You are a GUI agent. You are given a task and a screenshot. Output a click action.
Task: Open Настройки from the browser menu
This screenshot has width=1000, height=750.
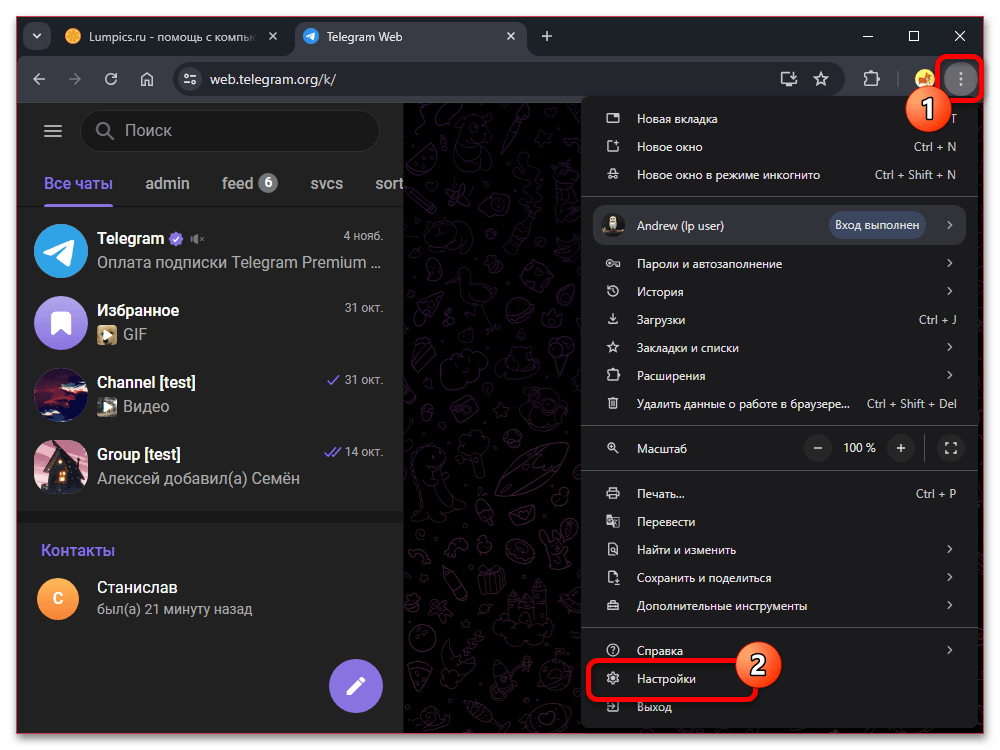pos(667,679)
